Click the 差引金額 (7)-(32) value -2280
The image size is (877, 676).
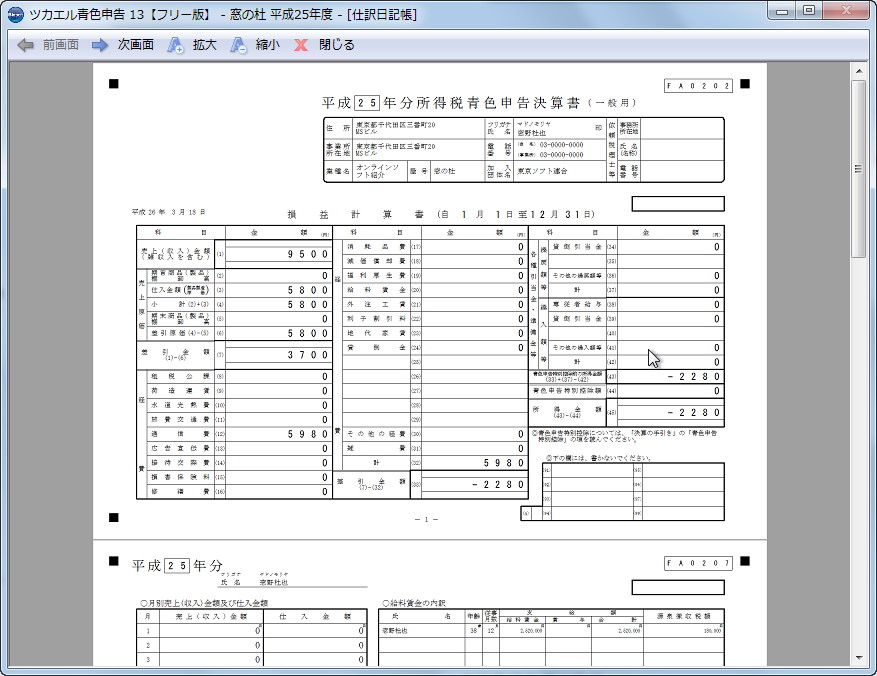pos(474,484)
